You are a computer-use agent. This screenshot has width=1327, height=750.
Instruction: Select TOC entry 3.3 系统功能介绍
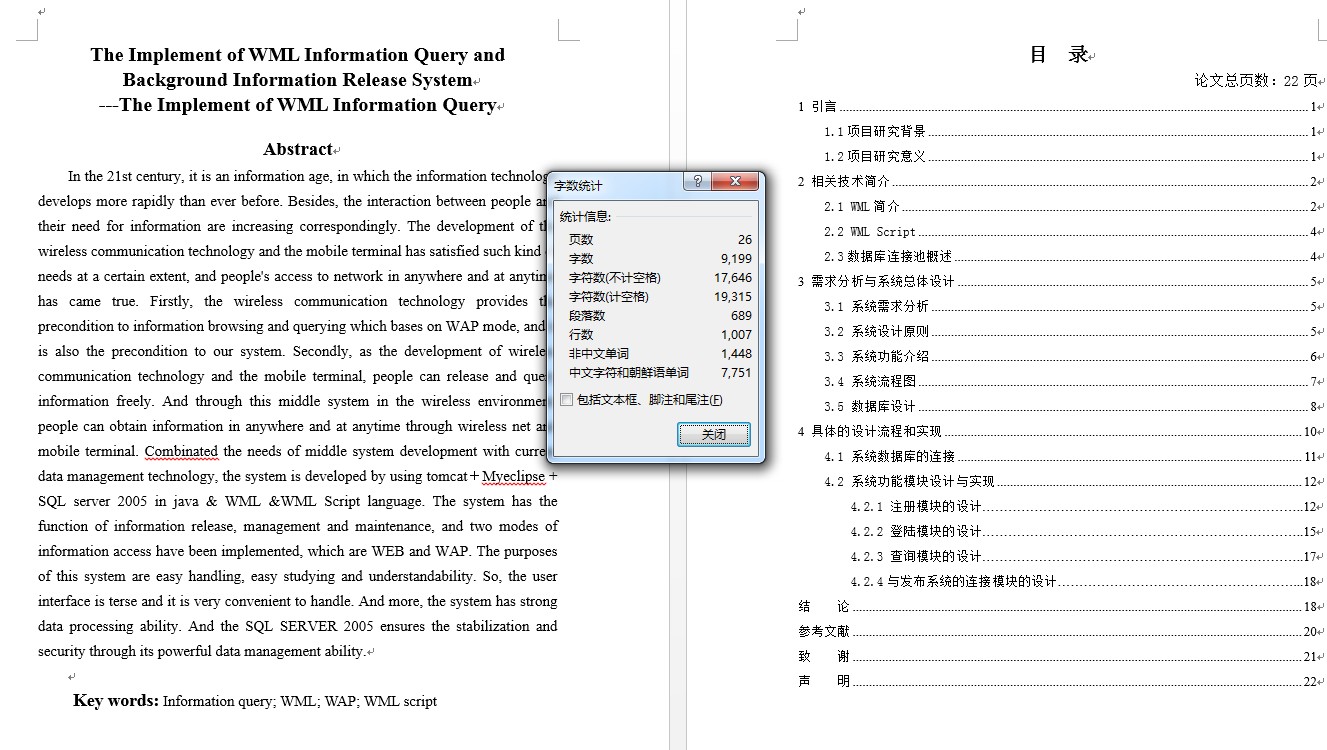tap(1071, 356)
